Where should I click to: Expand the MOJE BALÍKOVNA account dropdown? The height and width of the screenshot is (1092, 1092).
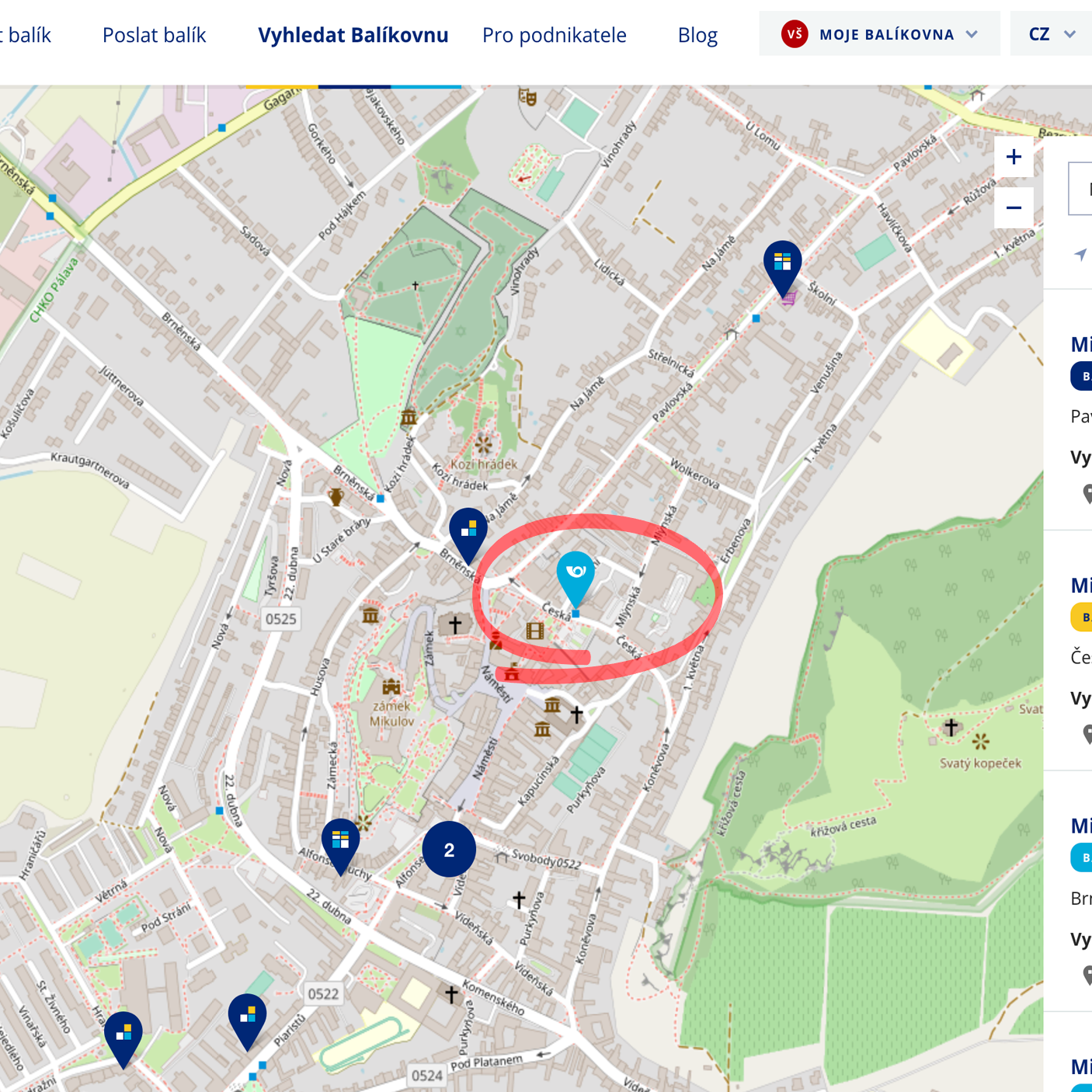coord(879,33)
